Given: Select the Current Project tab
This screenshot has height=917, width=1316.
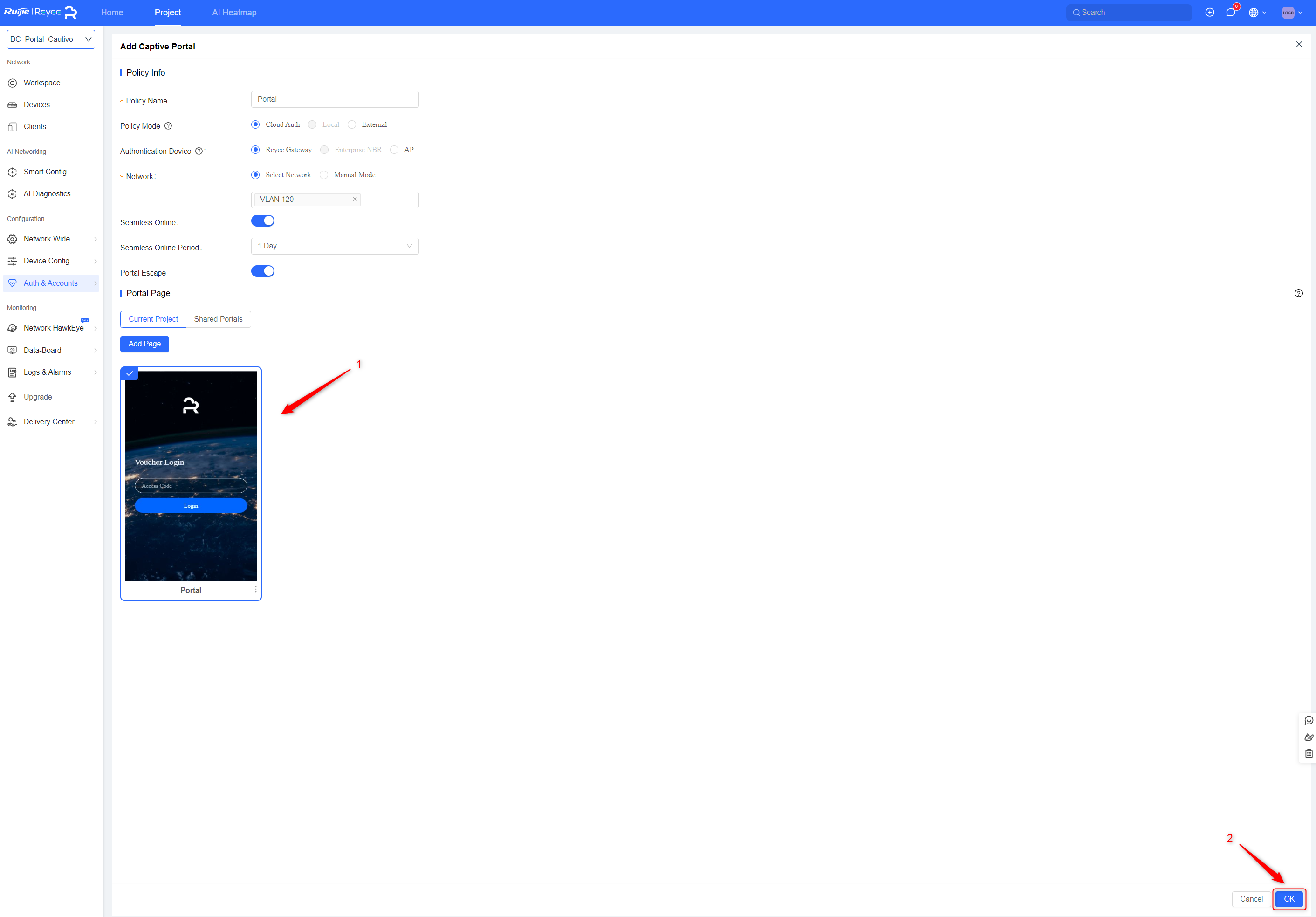Looking at the screenshot, I should [153, 319].
